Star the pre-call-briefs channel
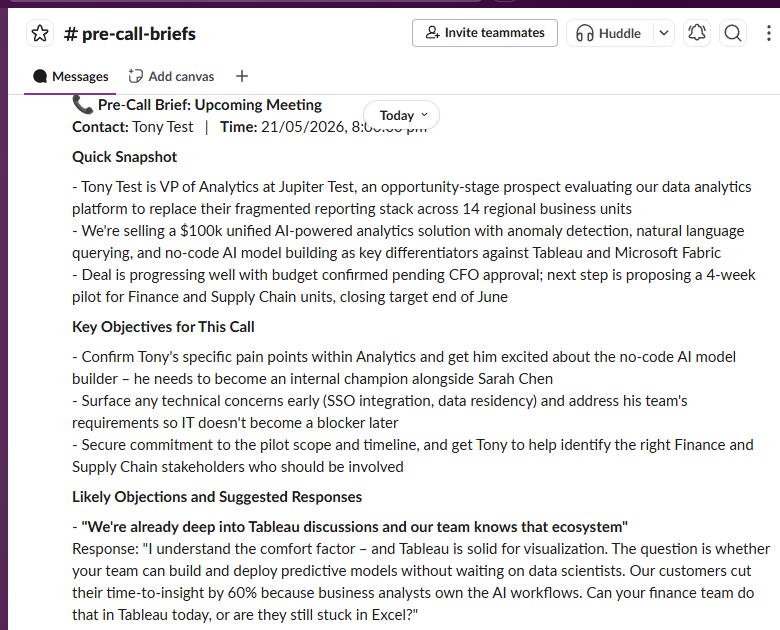This screenshot has height=630, width=780. coord(40,34)
